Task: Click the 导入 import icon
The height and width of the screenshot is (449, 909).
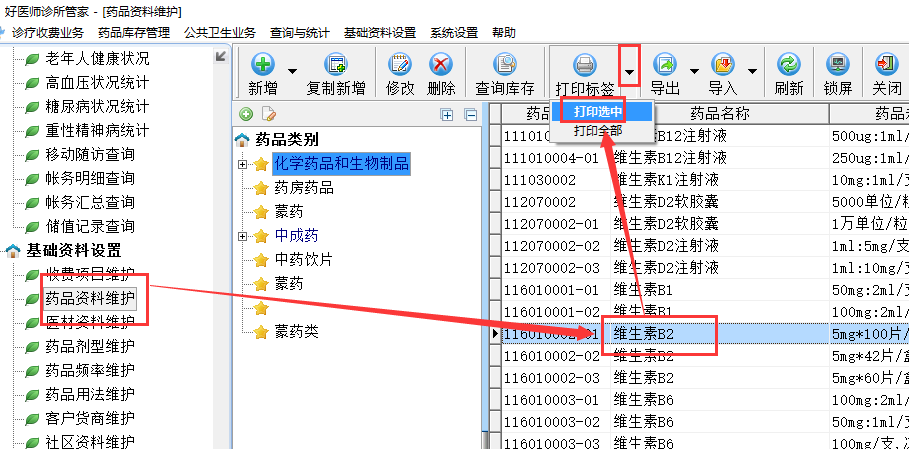Action: pos(723,63)
